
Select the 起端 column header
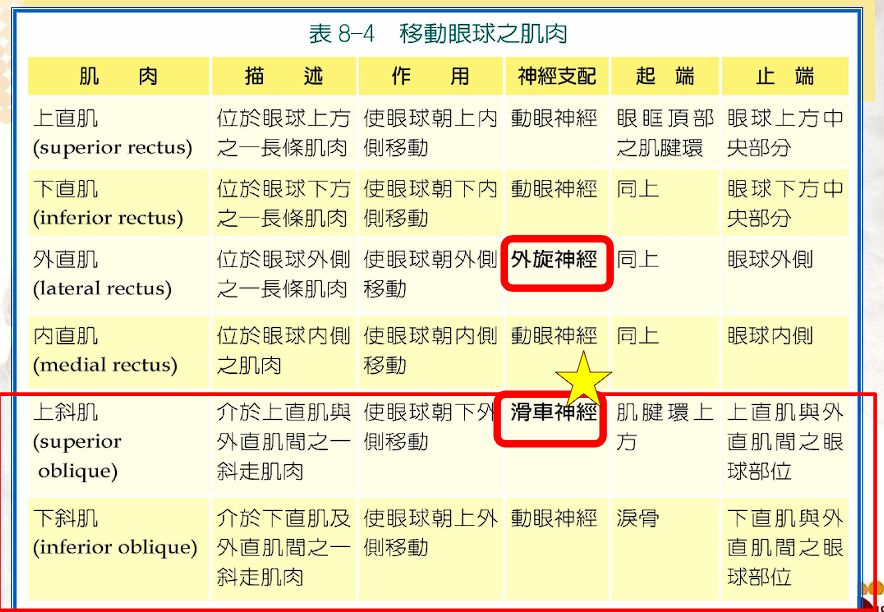665,76
